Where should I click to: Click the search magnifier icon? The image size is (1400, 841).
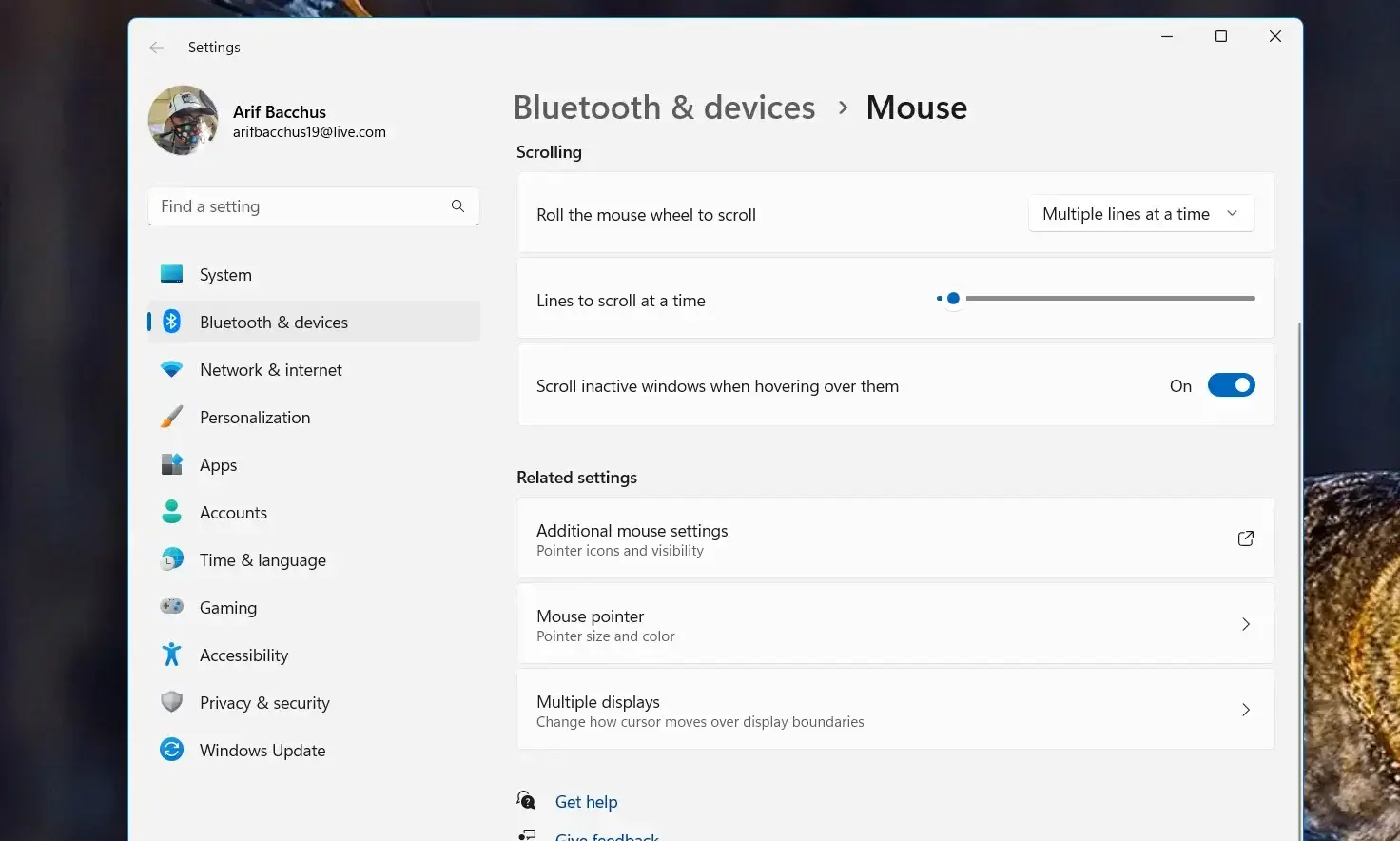457,205
